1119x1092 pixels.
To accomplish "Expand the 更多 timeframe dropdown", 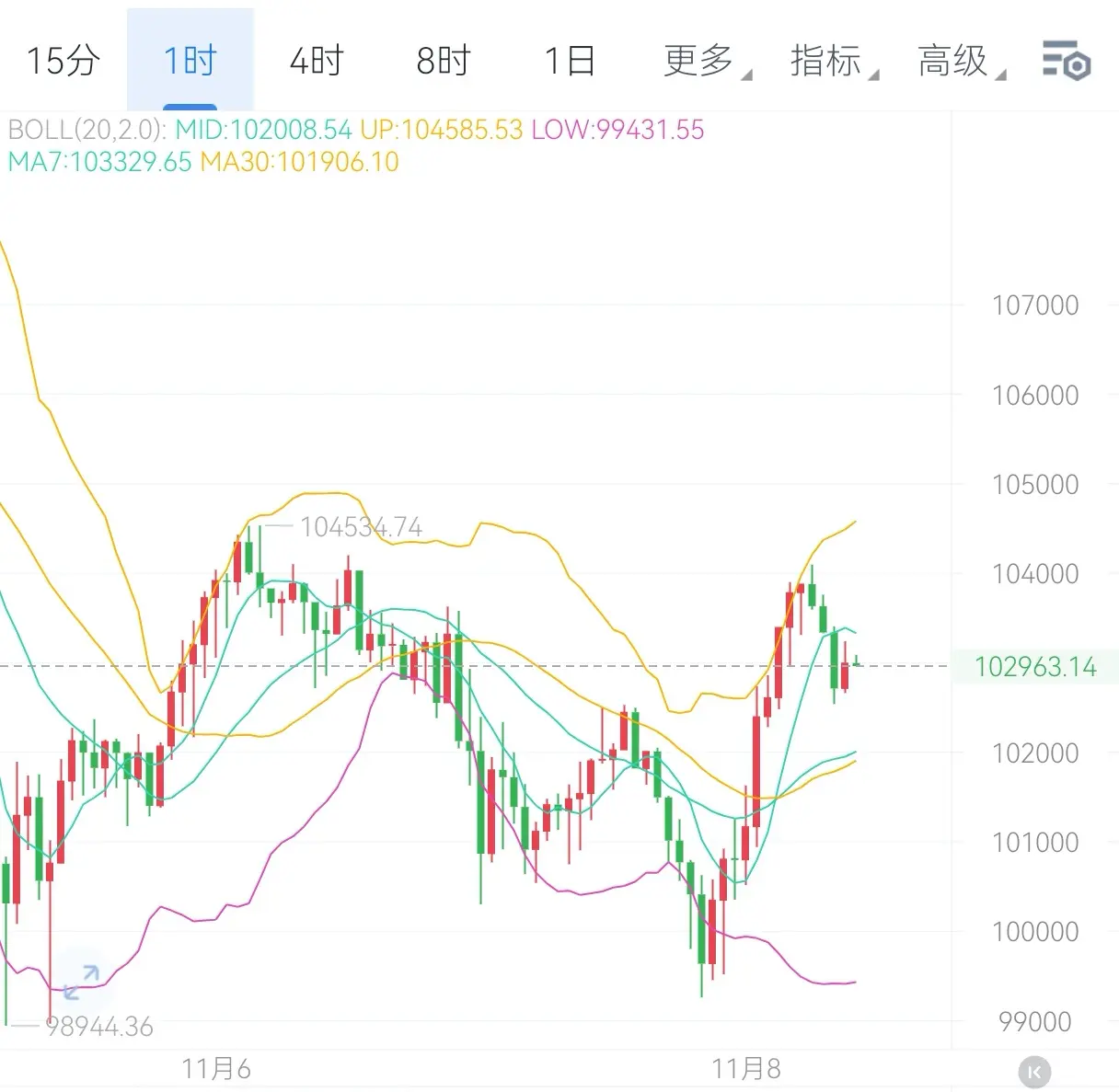I will click(706, 61).
